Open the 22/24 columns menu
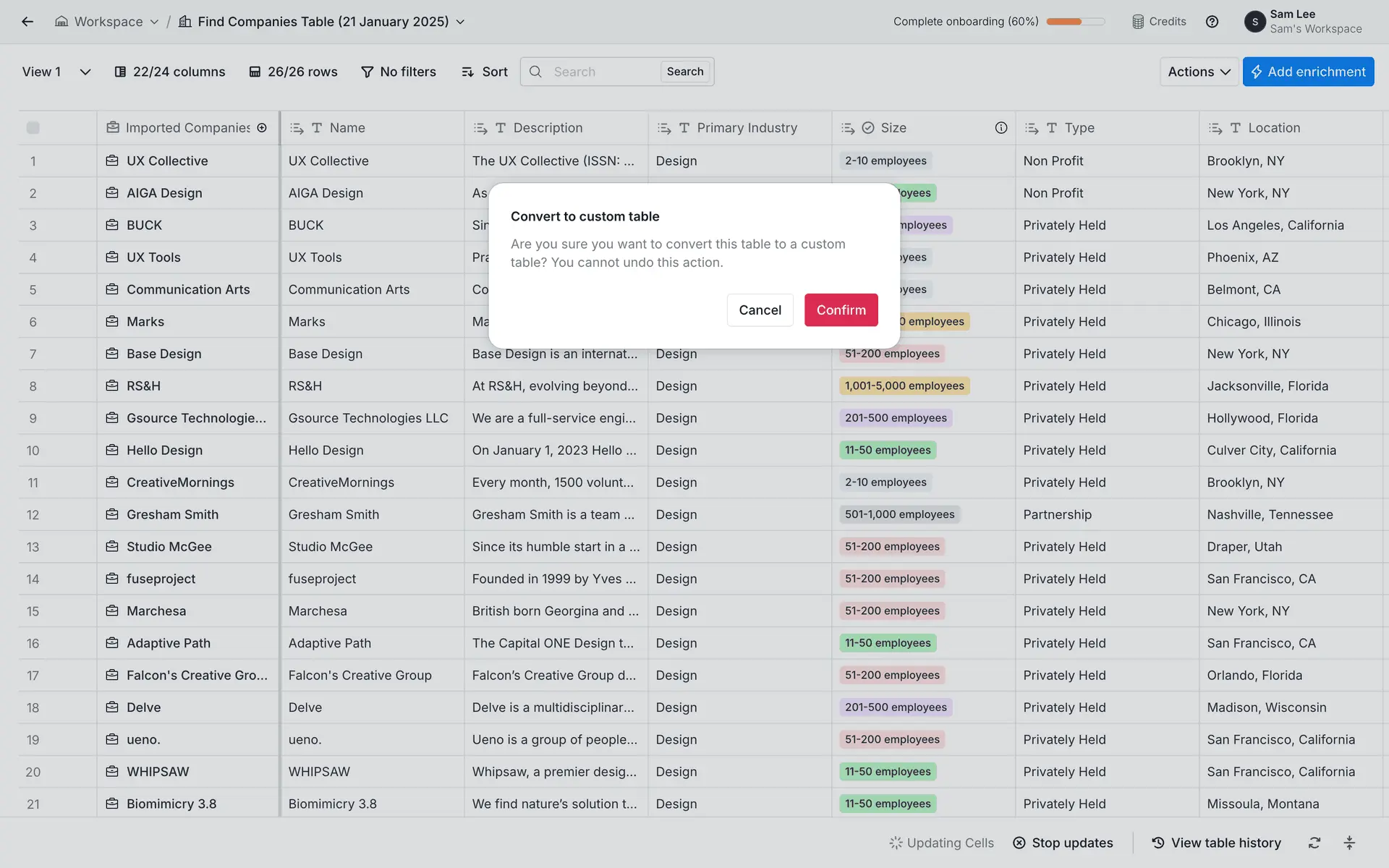 [170, 72]
